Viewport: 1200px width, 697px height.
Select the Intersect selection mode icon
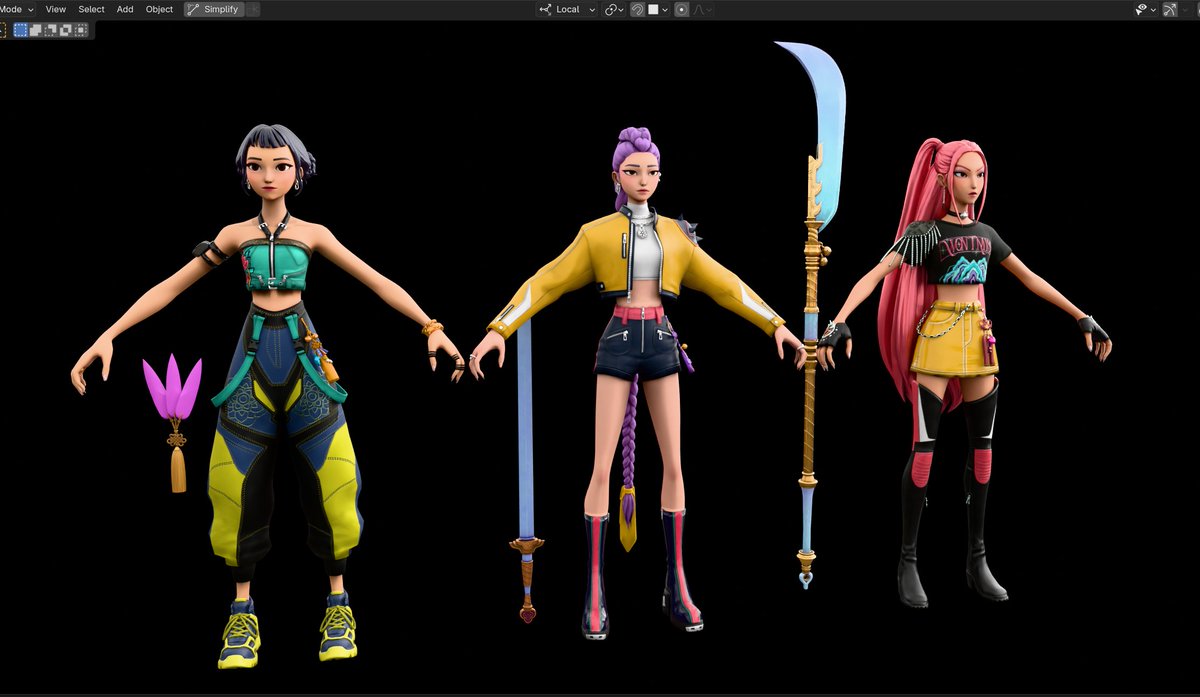pyautogui.click(x=80, y=30)
